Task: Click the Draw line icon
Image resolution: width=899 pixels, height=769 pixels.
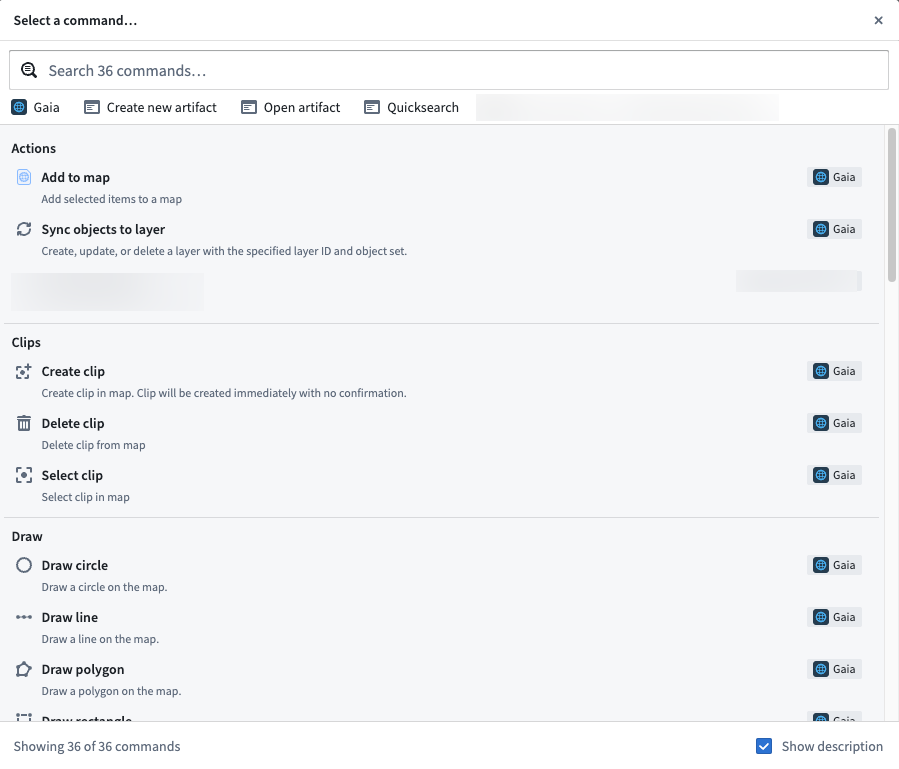Action: point(24,617)
